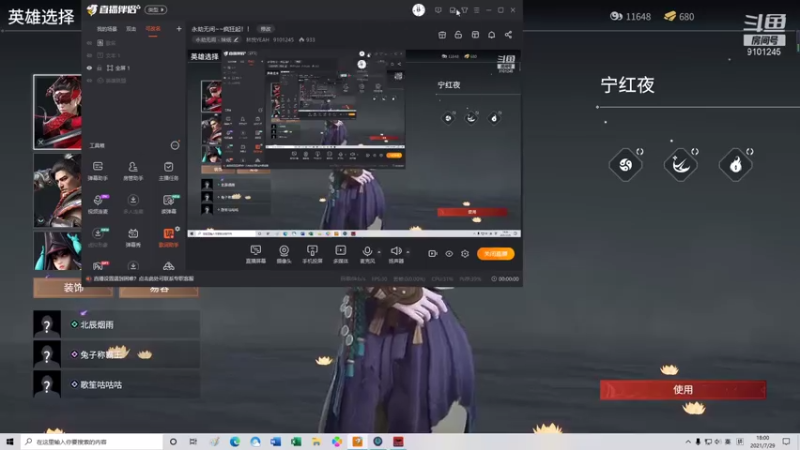Click the layout panel icon beside the bell
800x450 pixels.
coord(475,35)
